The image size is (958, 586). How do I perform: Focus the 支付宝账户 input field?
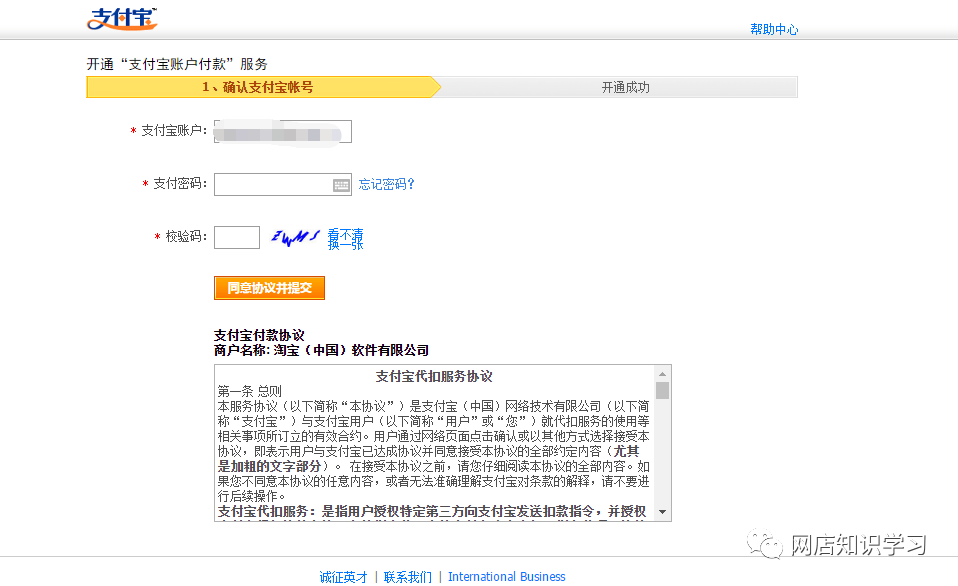coord(283,131)
